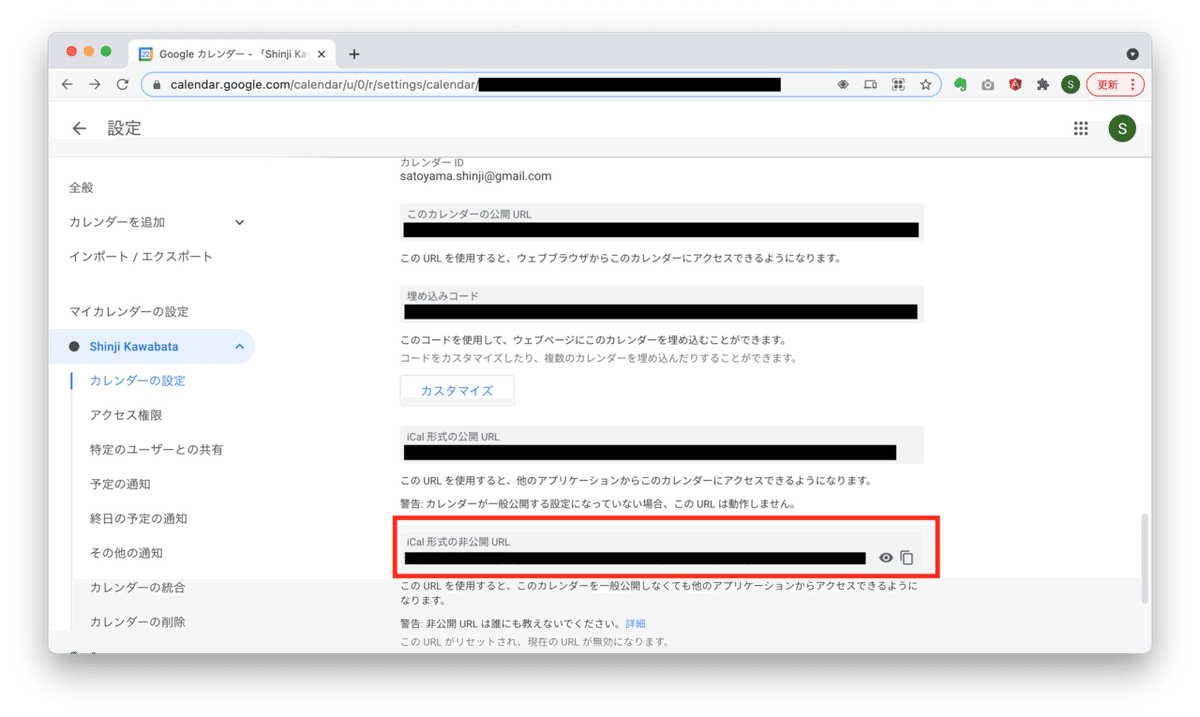Copy the iCal private URL to clipboard
This screenshot has width=1200, height=717.
(907, 558)
